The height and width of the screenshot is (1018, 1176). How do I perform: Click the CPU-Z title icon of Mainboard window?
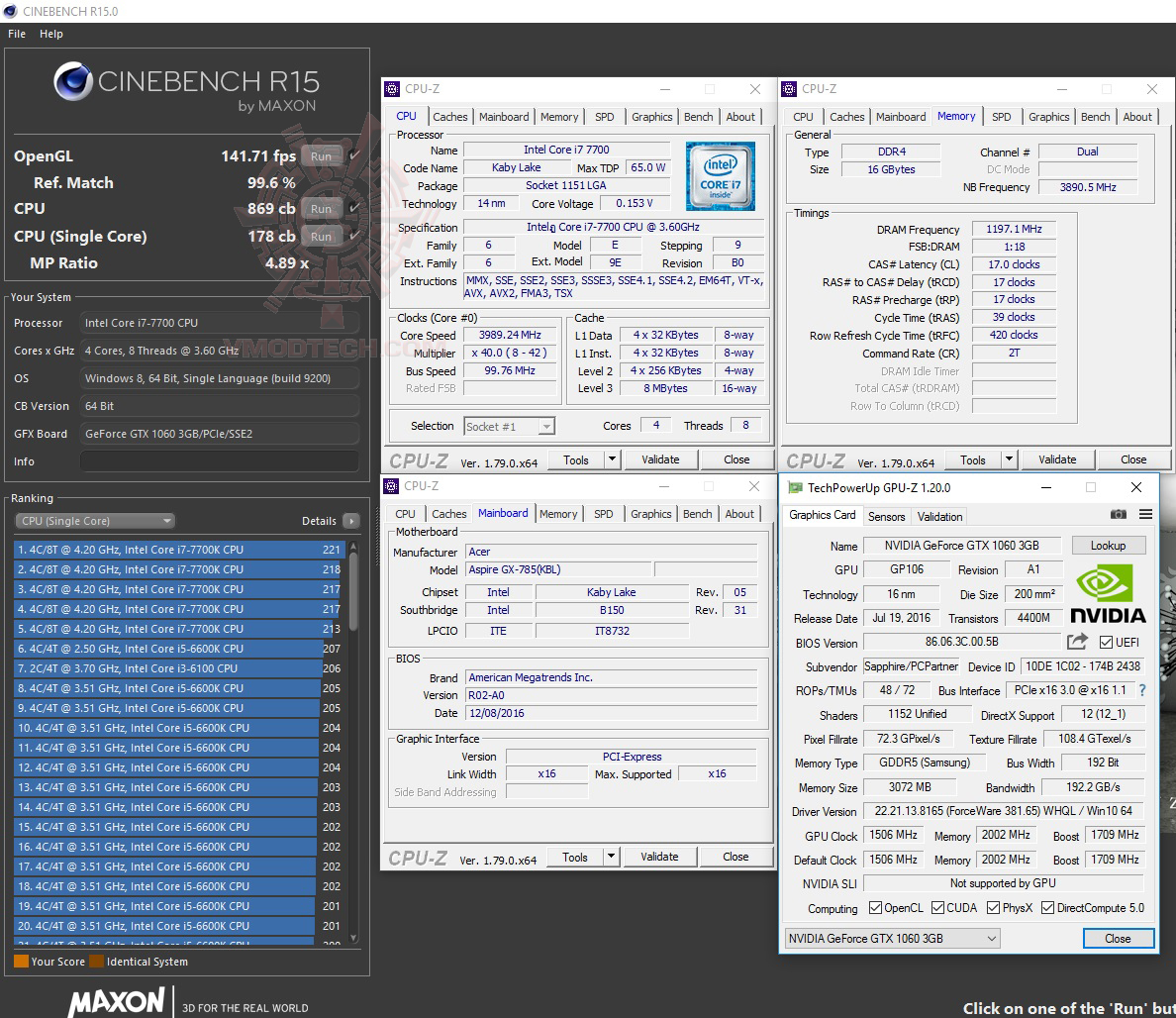391,486
